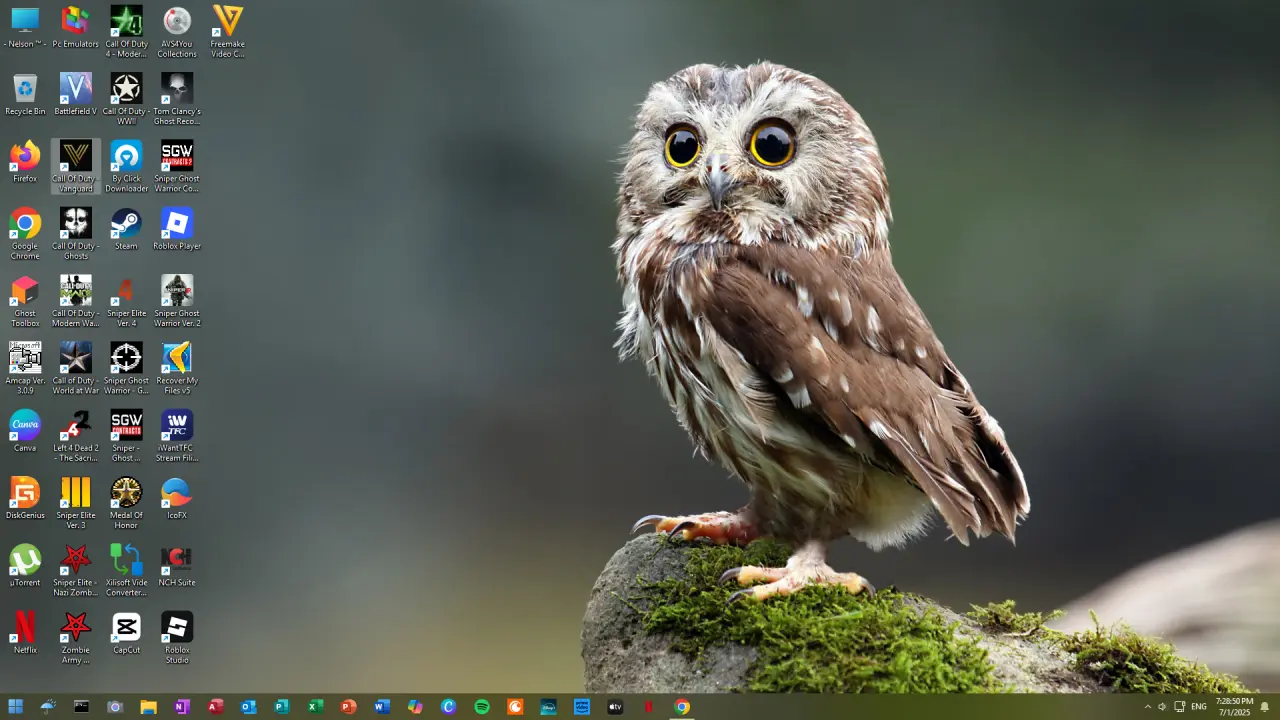
Task: Open Call Of Duty 4 - Modern Warfare icon
Action: (x=126, y=32)
